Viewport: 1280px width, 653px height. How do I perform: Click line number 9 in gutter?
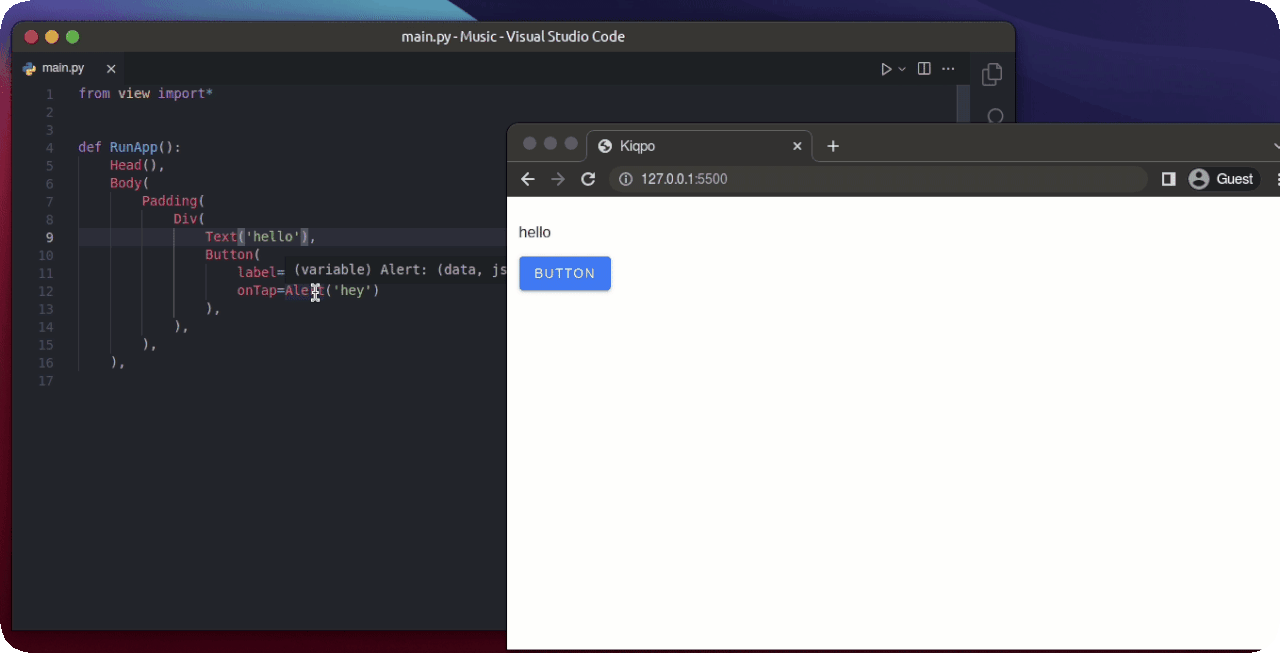49,237
